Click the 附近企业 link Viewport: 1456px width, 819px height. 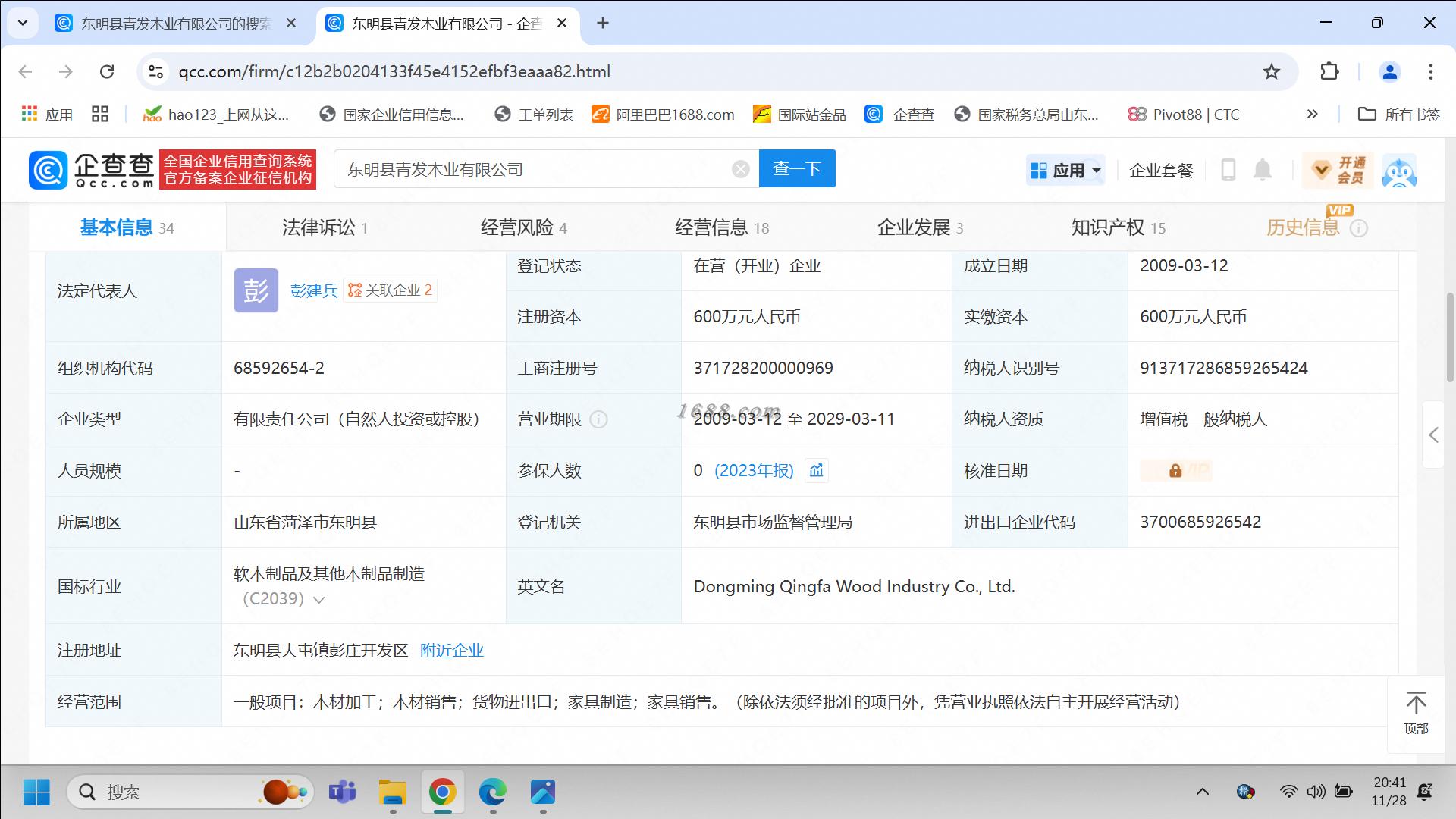(x=452, y=651)
